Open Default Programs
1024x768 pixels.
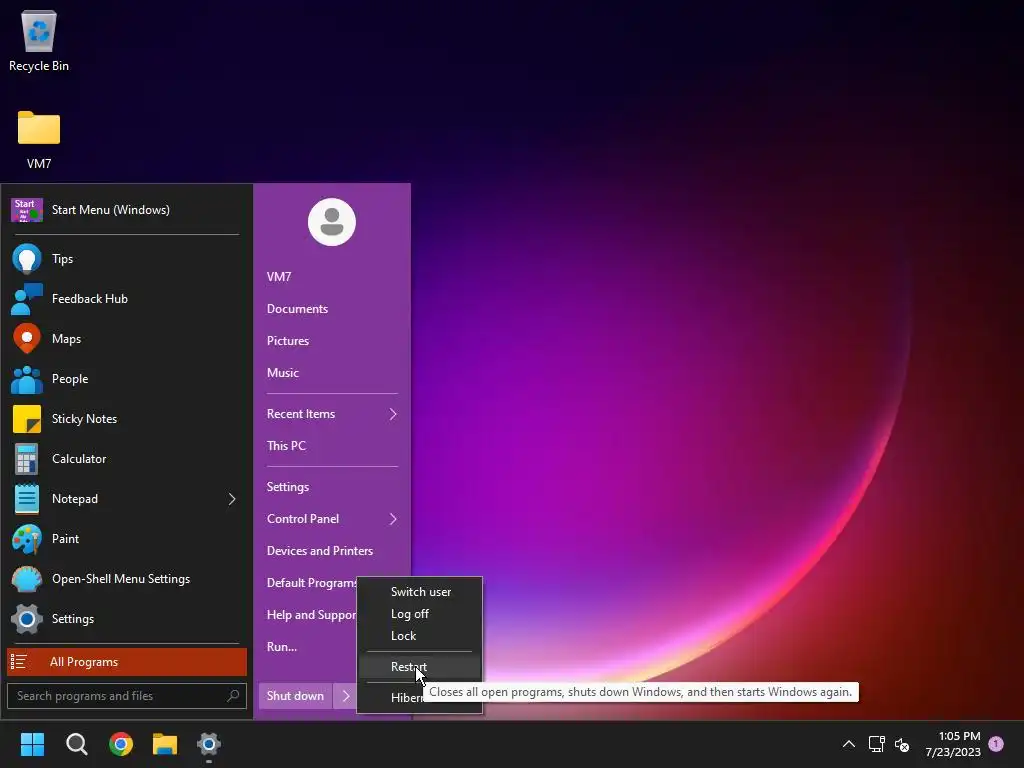click(x=311, y=583)
